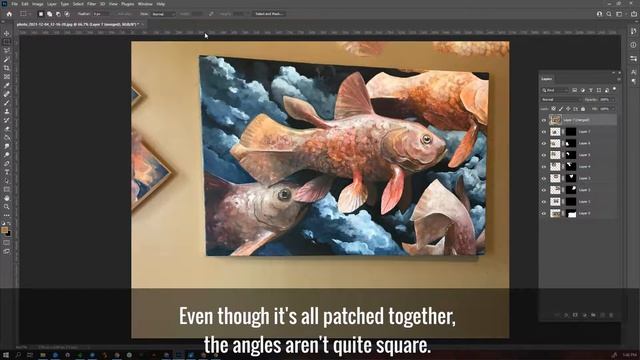The width and height of the screenshot is (640, 360).
Task: Select the Rectangular Marquee tool in the toolbox
Action: click(7, 42)
